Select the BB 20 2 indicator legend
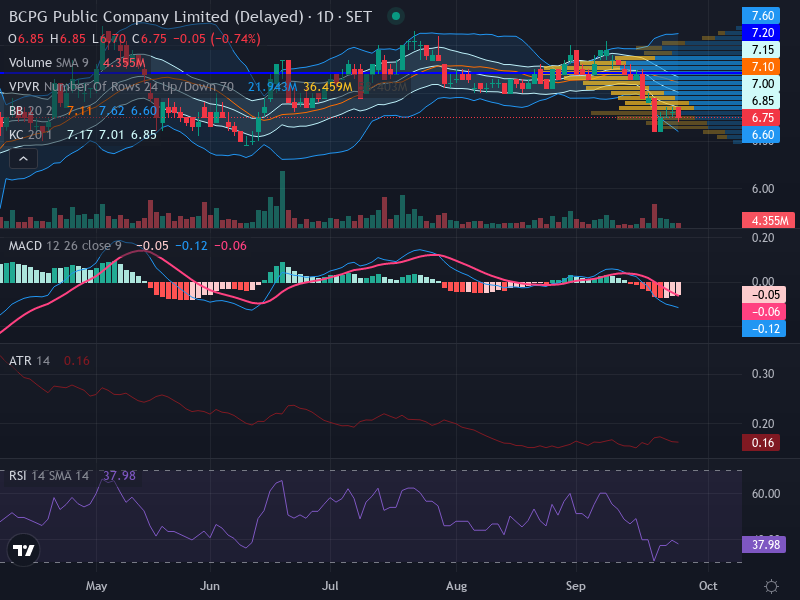This screenshot has height=600, width=800. tap(83, 111)
